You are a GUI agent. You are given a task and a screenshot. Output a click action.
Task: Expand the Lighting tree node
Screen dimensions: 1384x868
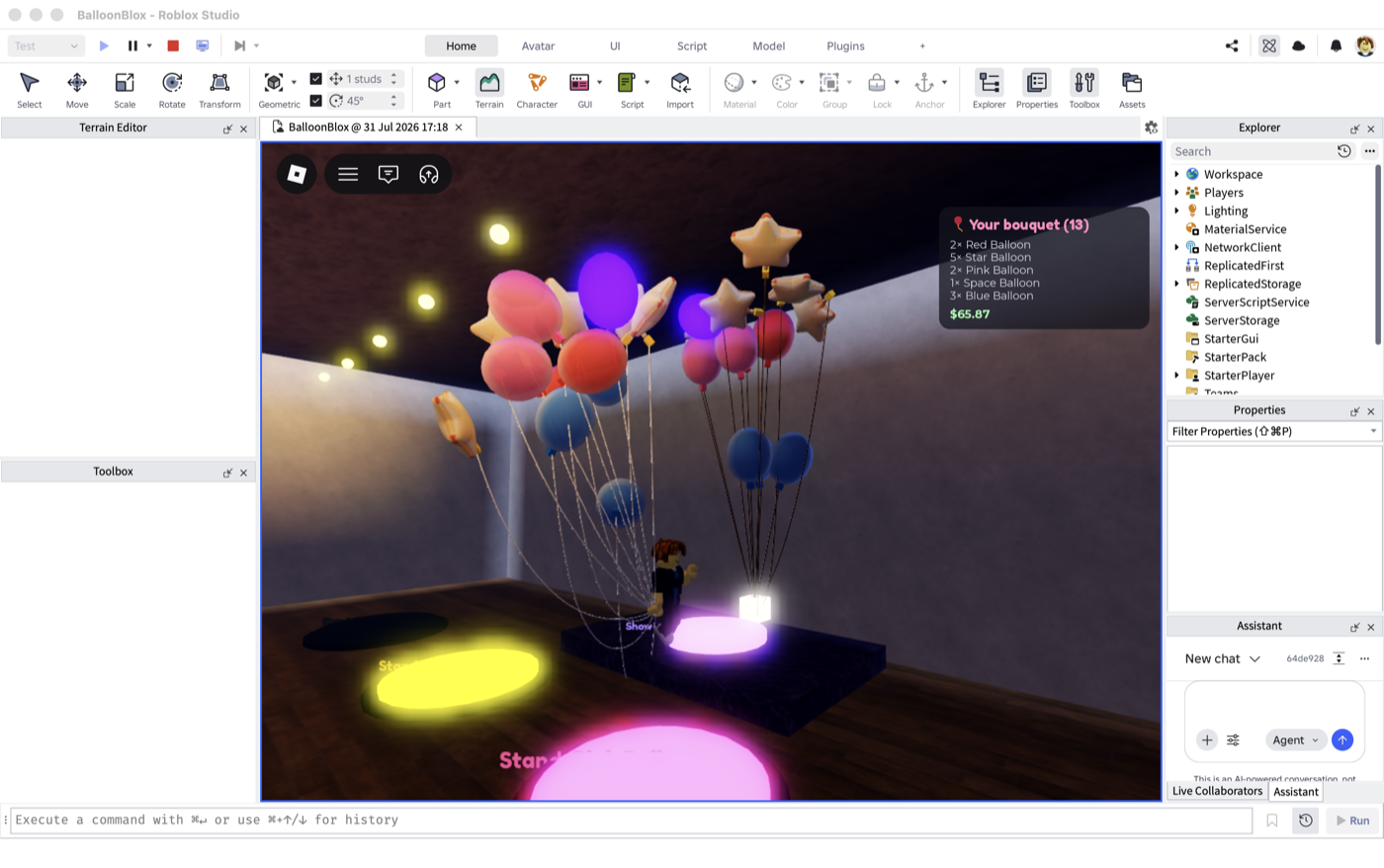pos(1176,211)
